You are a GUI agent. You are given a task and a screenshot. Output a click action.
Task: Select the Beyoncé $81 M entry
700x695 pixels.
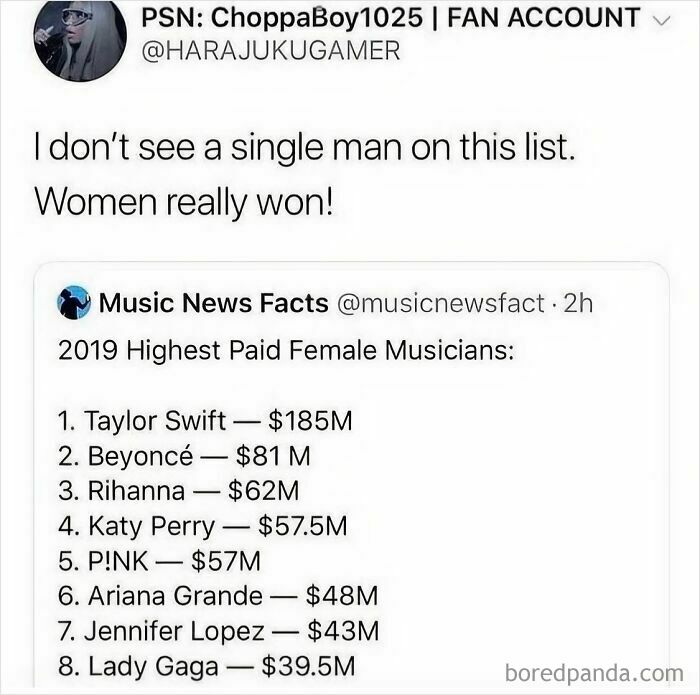point(184,456)
